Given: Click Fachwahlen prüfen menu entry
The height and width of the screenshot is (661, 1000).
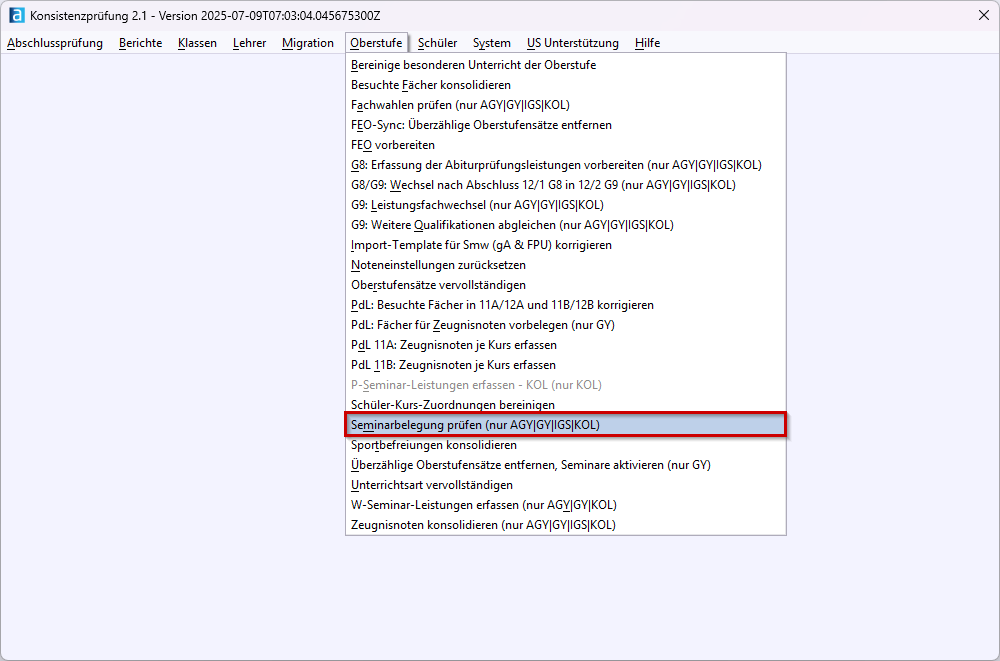Looking at the screenshot, I should point(566,105).
